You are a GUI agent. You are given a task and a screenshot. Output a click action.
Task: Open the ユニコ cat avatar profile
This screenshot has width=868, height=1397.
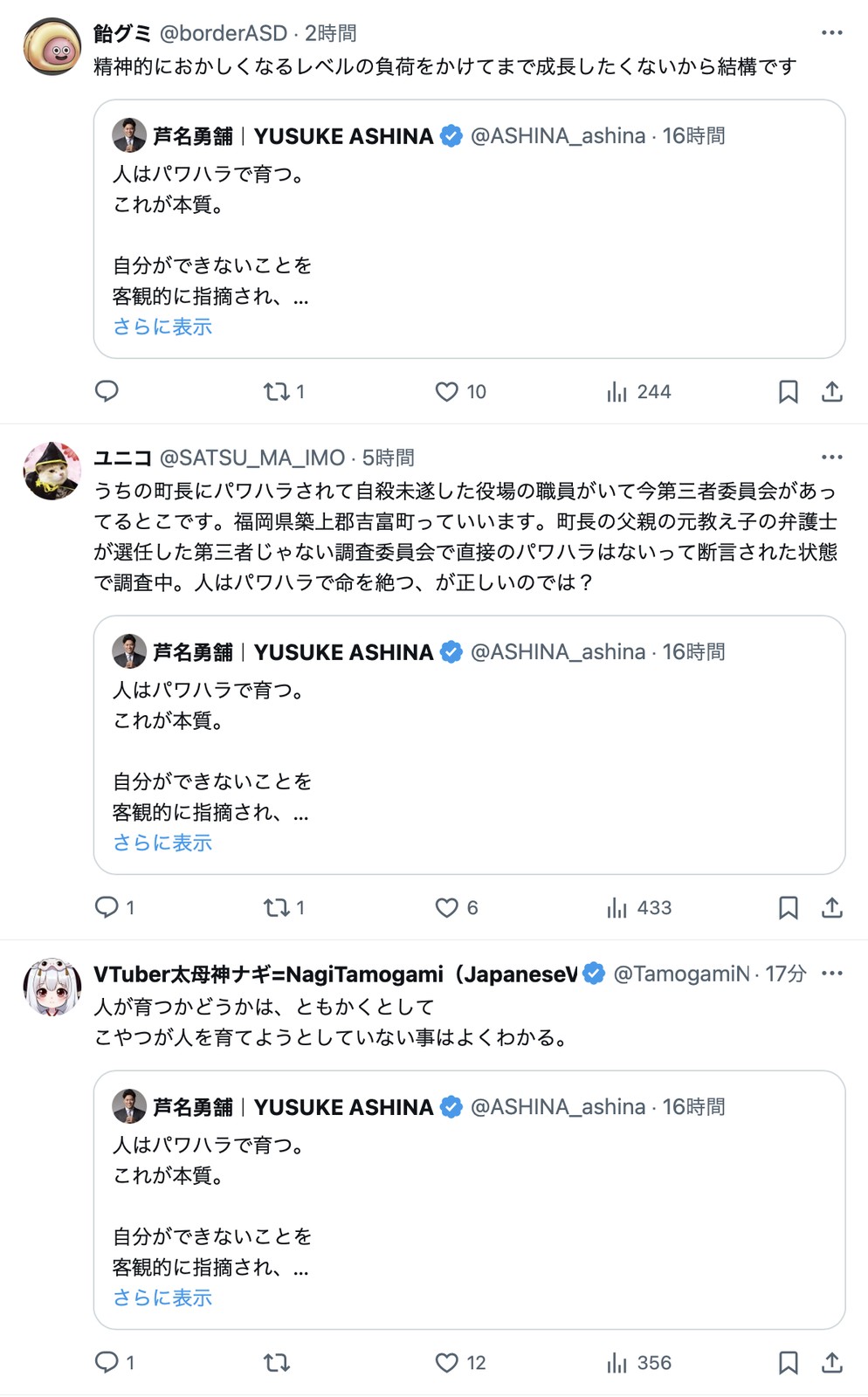52,471
